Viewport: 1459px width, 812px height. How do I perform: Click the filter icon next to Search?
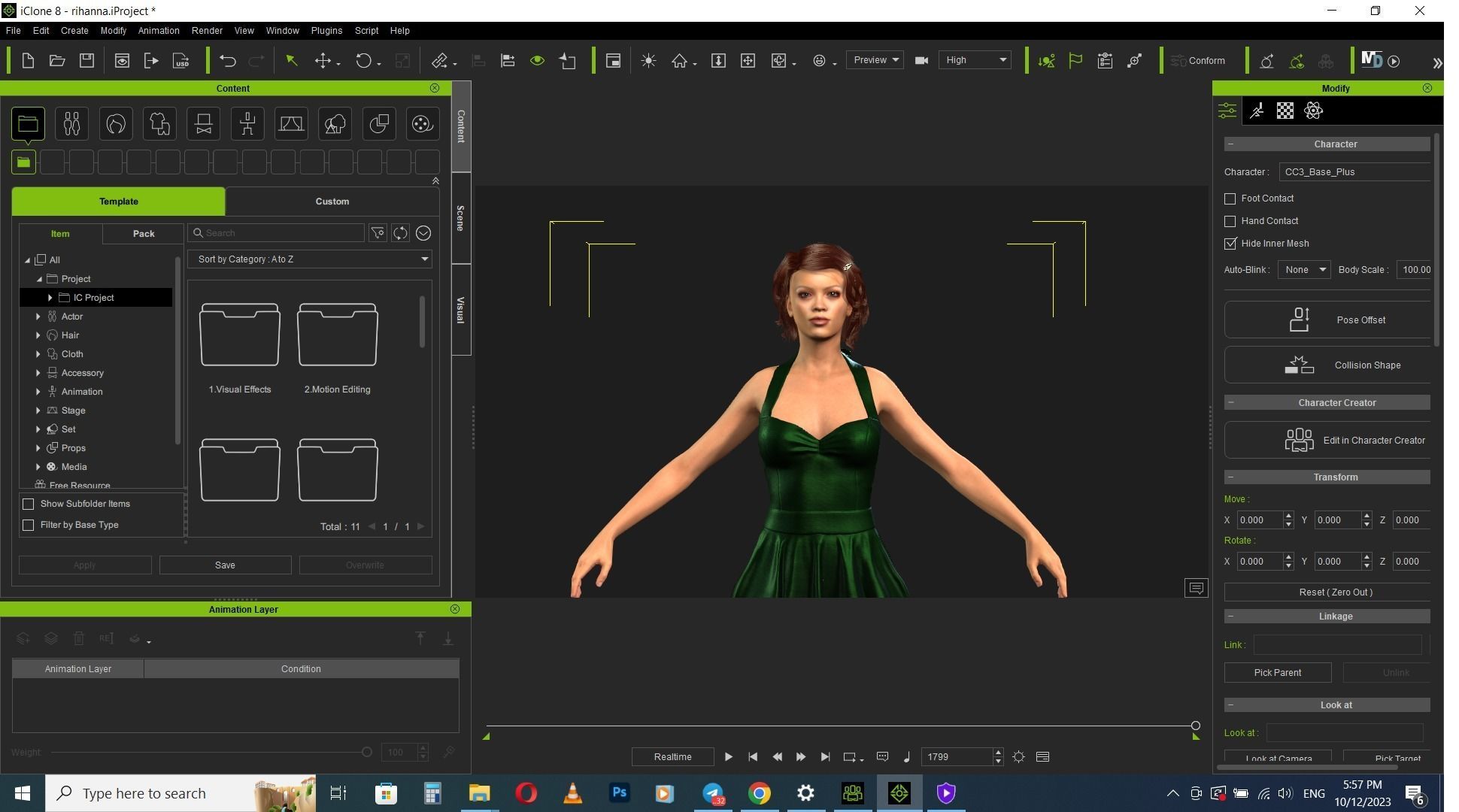point(378,233)
